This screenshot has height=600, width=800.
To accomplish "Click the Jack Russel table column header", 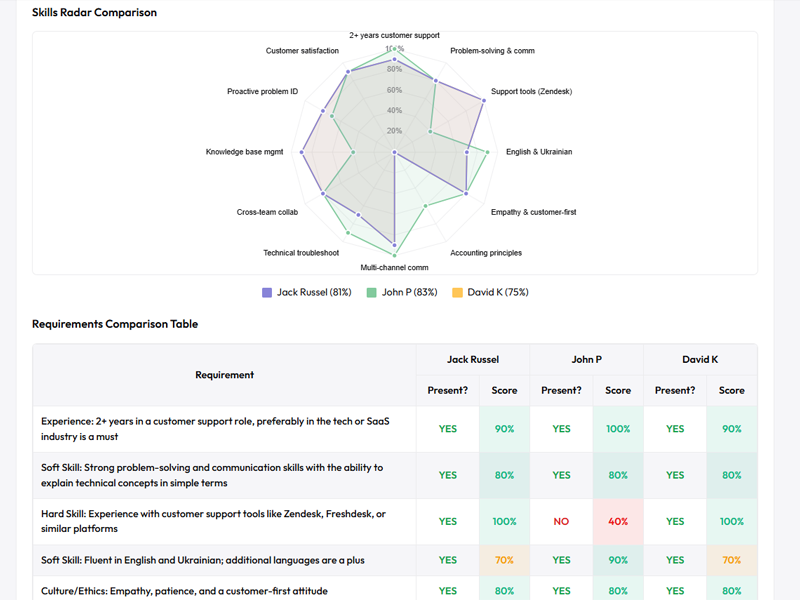I will [x=473, y=359].
